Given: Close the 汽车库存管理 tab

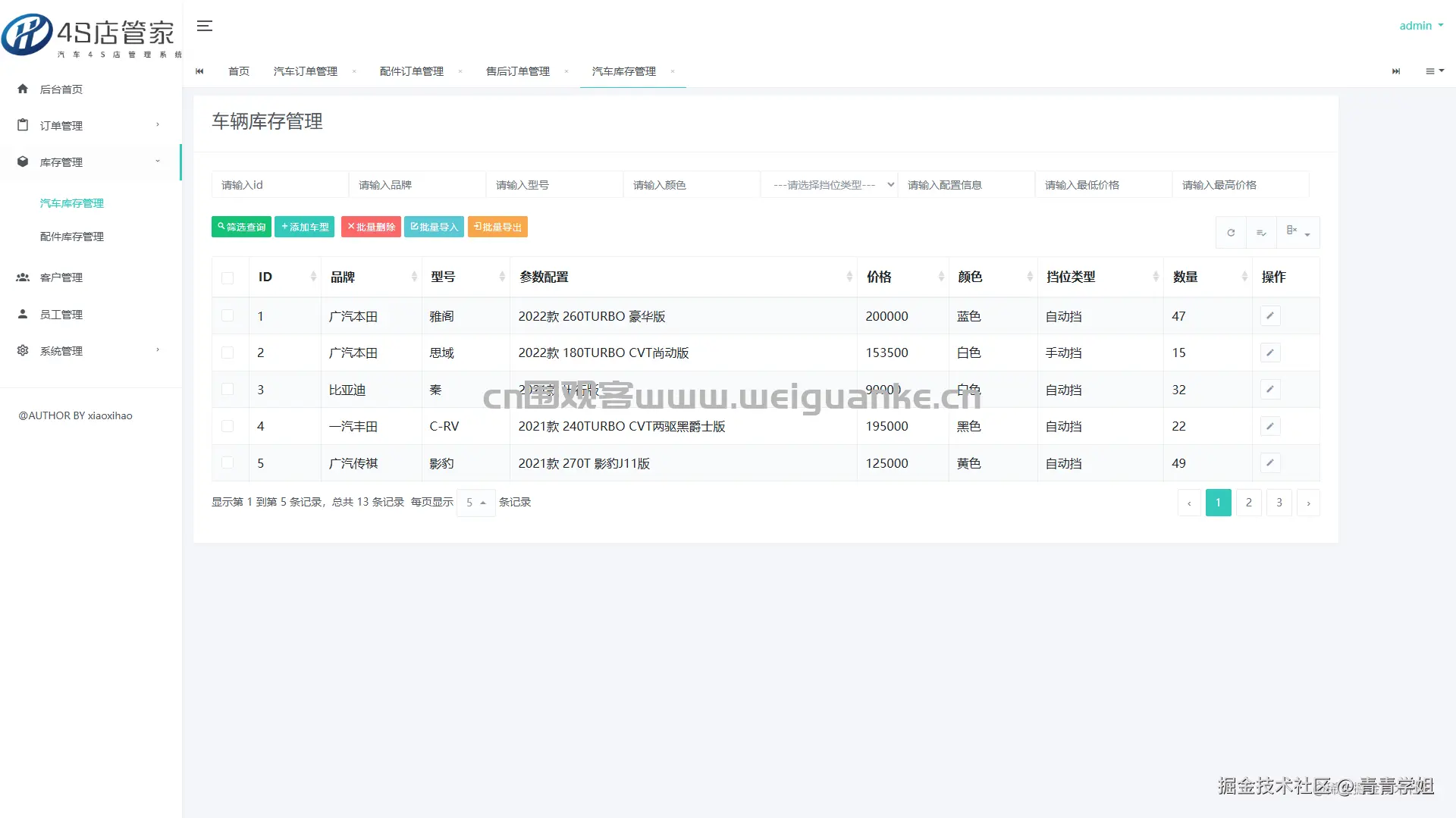Looking at the screenshot, I should pyautogui.click(x=673, y=71).
